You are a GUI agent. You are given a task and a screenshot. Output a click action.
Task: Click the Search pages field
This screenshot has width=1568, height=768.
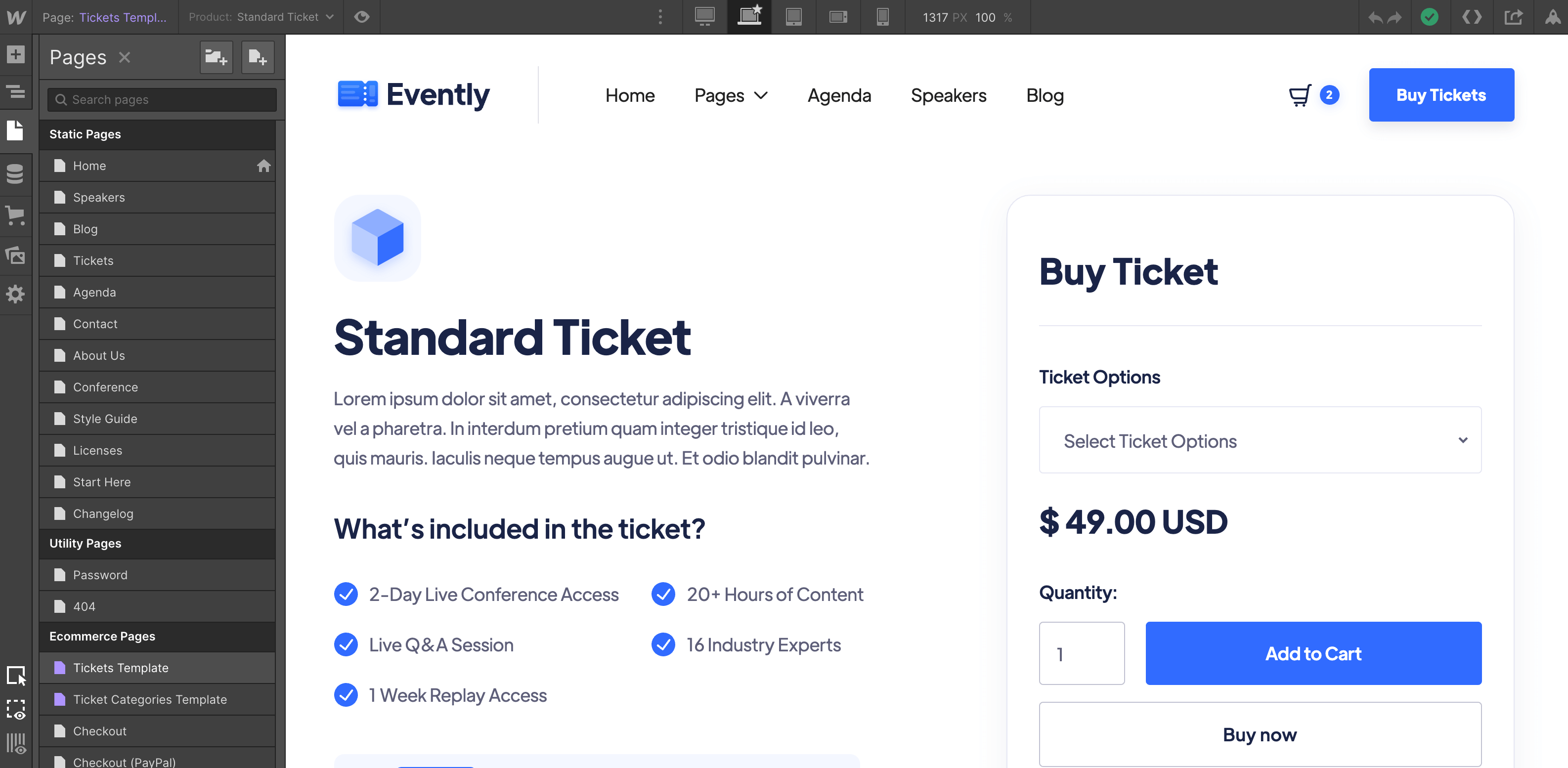pos(161,99)
